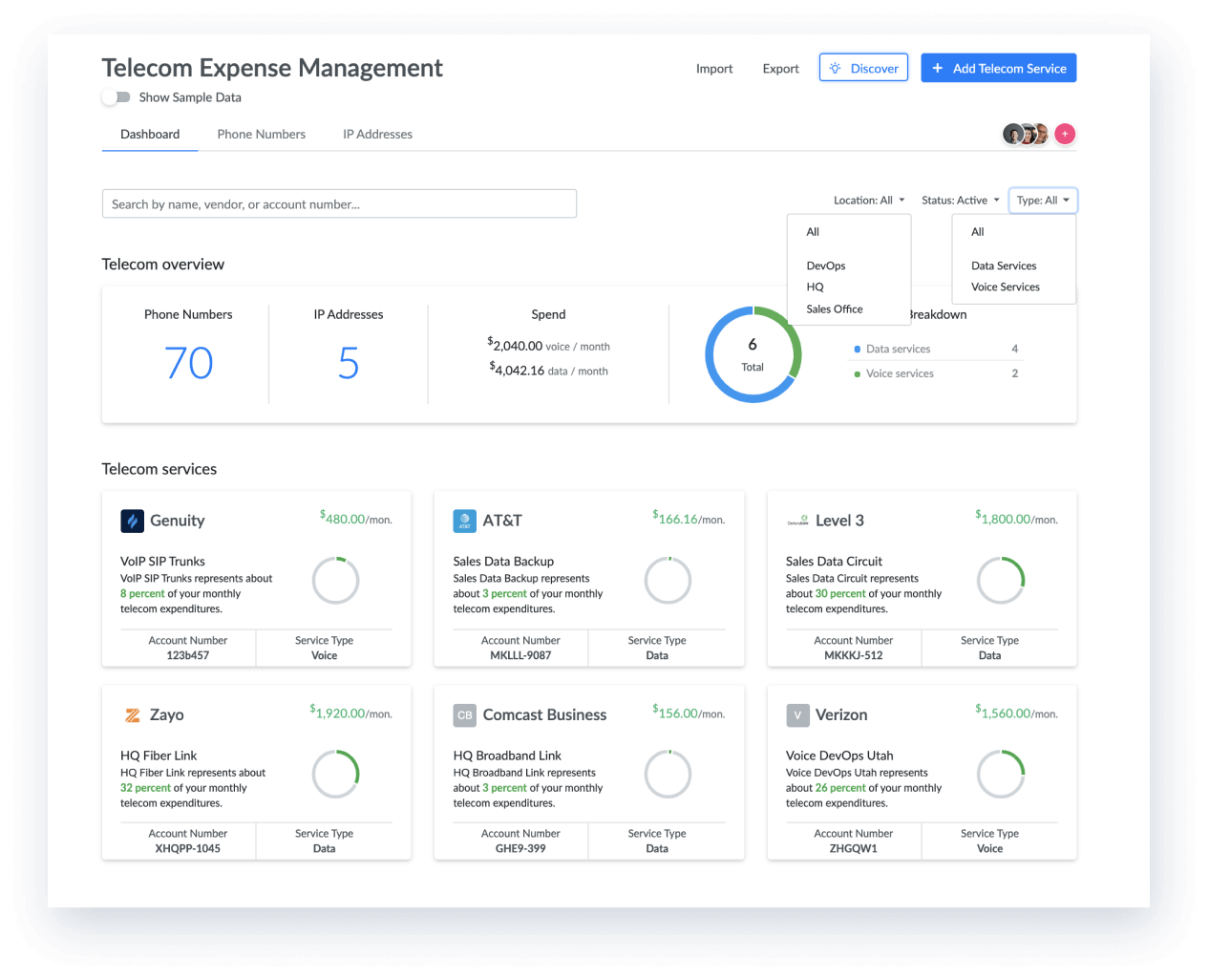1209x980 pixels.
Task: Click the Genuity vendor logo icon
Action: pos(132,521)
